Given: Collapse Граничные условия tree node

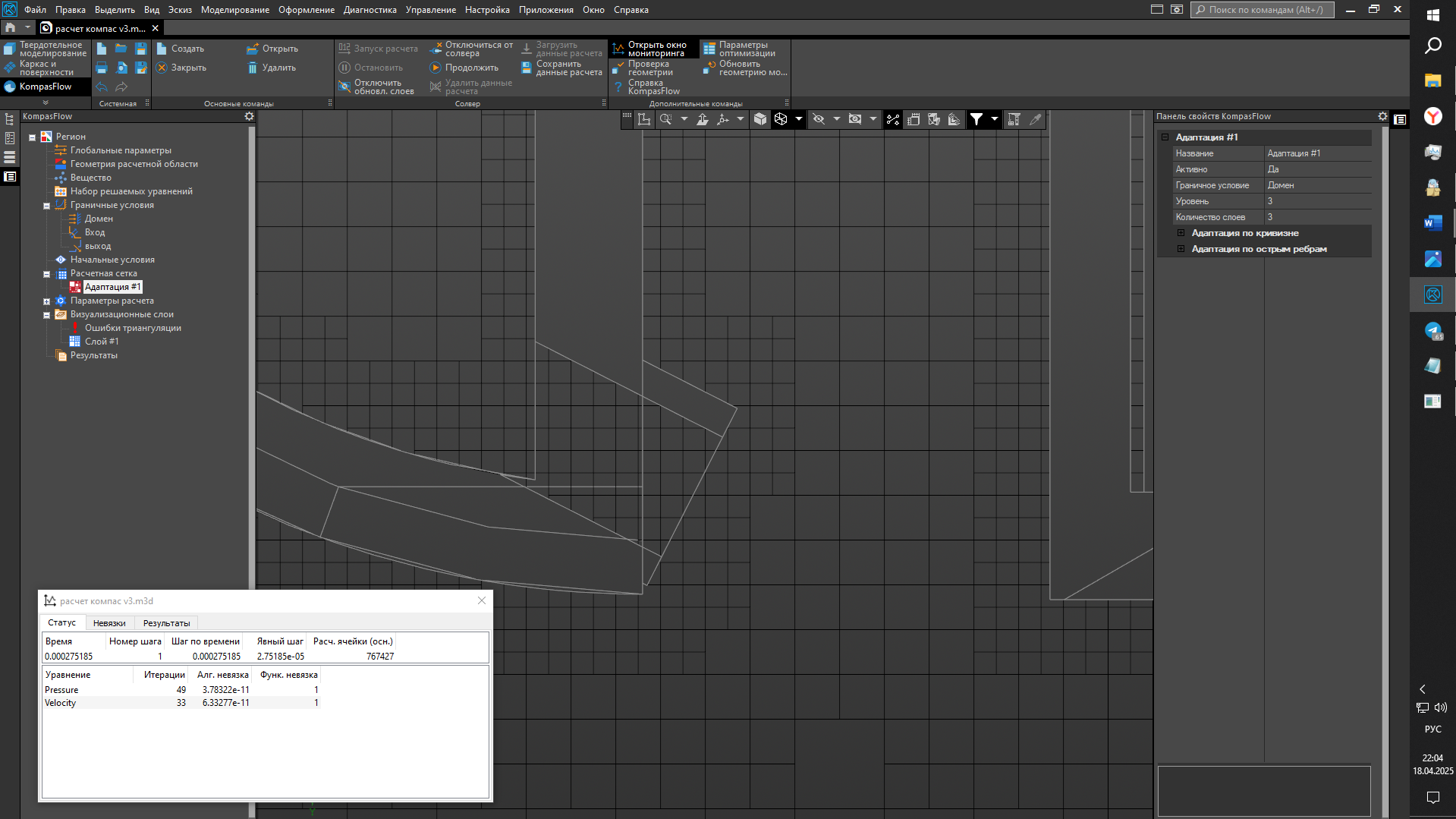Looking at the screenshot, I should 46,206.
